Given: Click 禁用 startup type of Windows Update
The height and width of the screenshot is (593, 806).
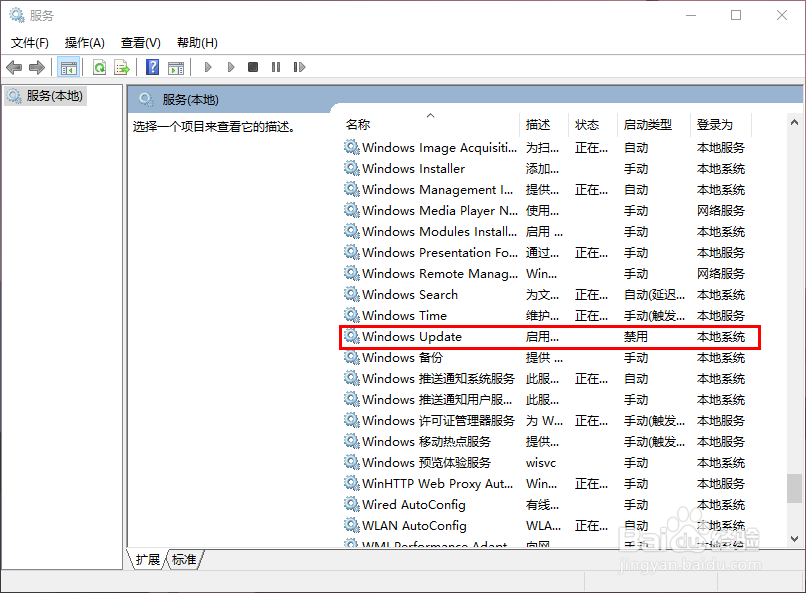Looking at the screenshot, I should click(636, 337).
